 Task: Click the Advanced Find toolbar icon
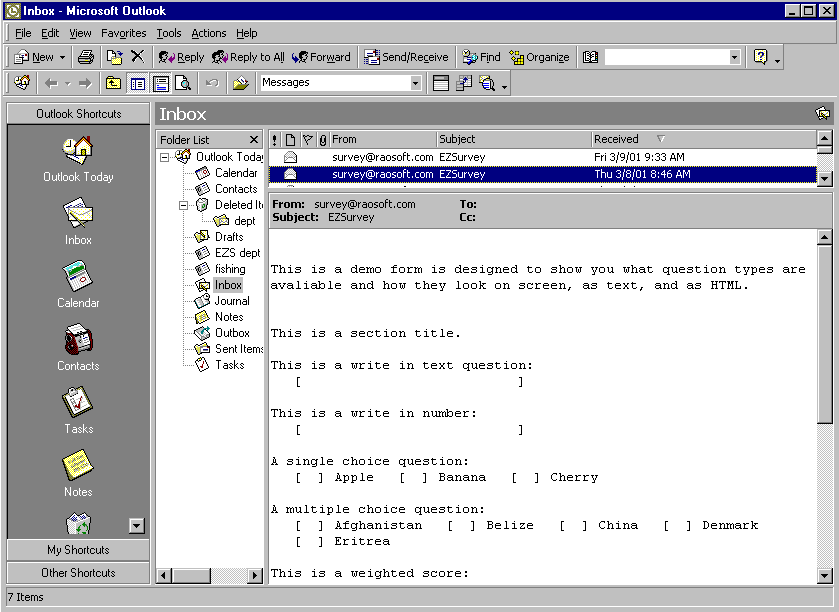487,83
